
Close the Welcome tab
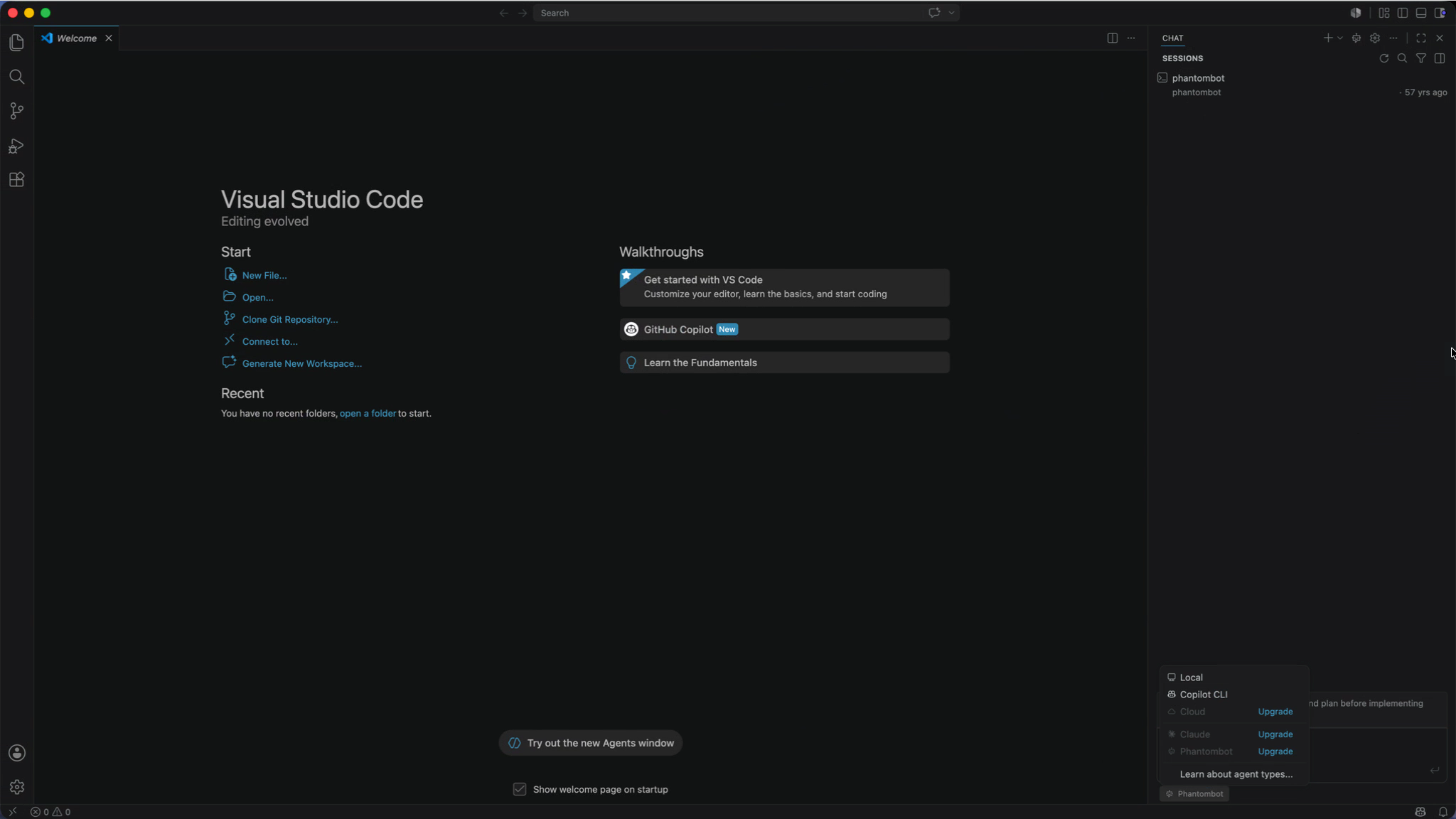109,38
